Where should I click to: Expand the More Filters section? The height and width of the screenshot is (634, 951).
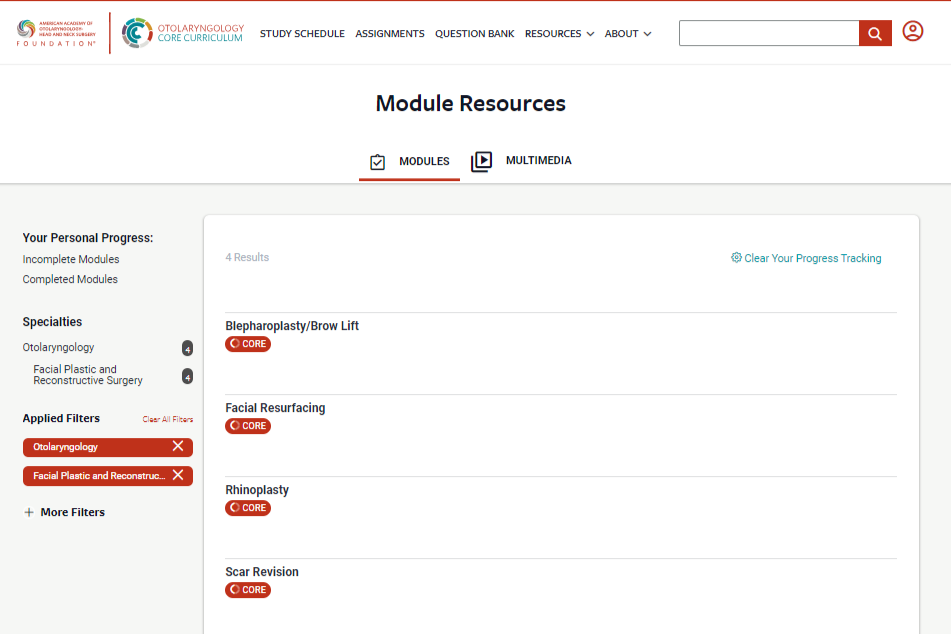coord(64,512)
